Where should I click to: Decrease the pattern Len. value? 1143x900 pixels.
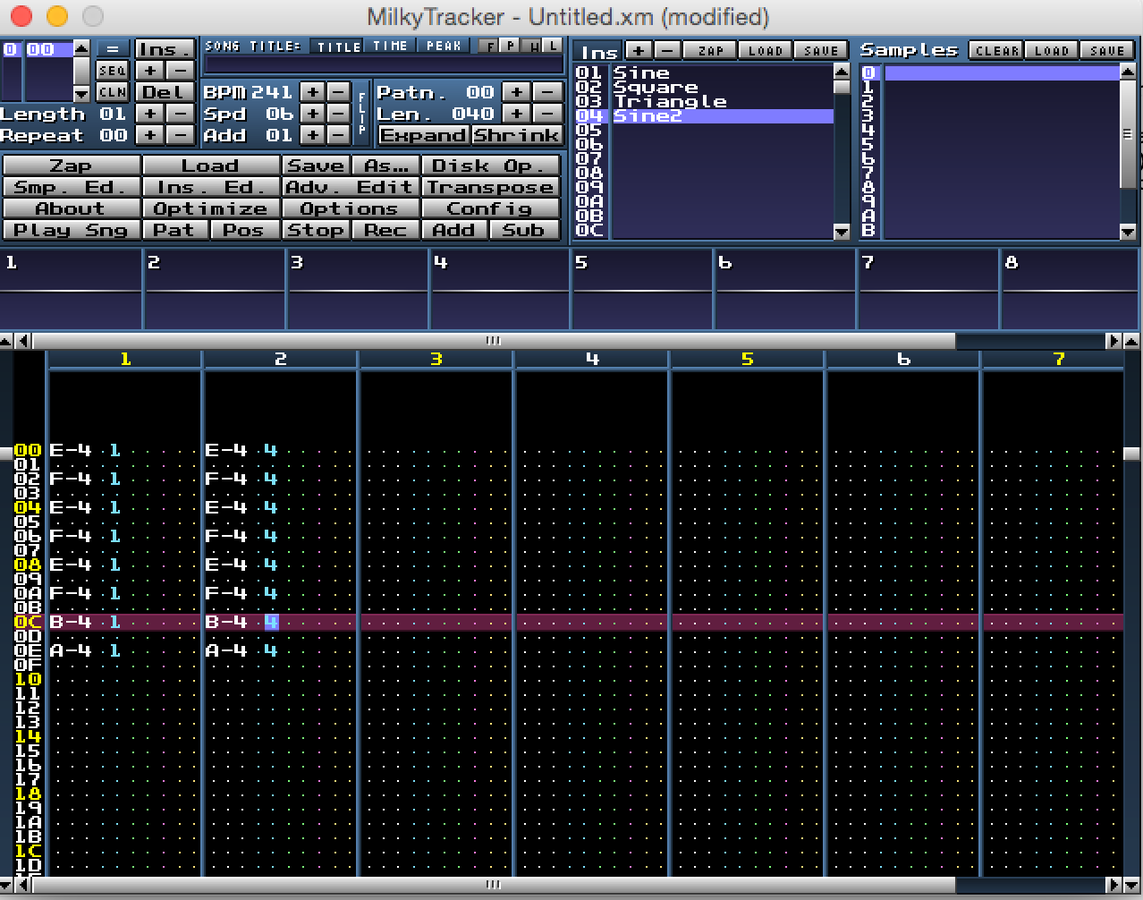(x=547, y=114)
